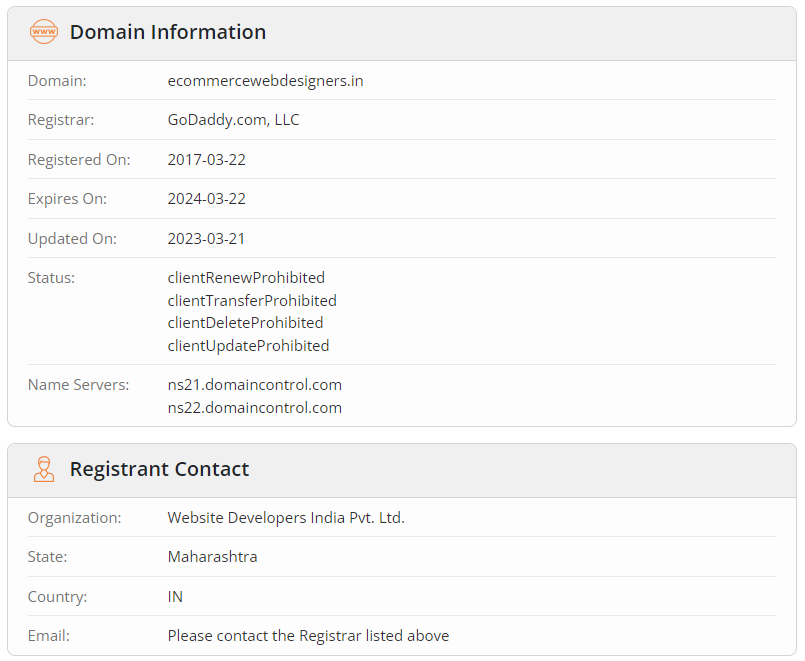Click Website Developers India Pvt. Ltd. organization
The width and height of the screenshot is (805, 661).
[286, 518]
